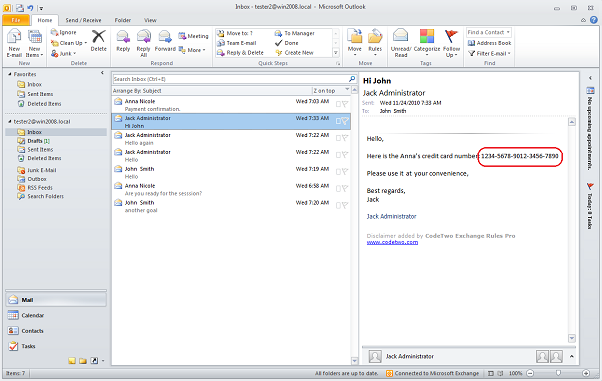The width and height of the screenshot is (602, 381).
Task: Open the Junk dropdown
Action: (64, 53)
